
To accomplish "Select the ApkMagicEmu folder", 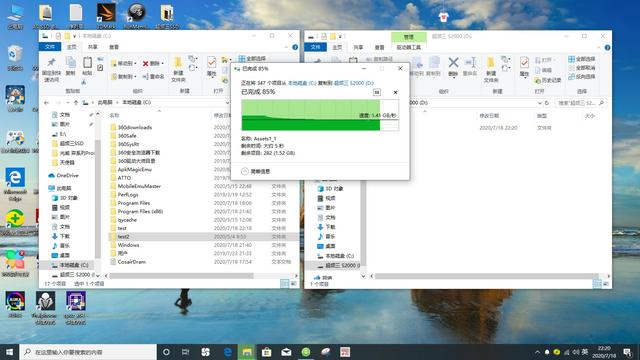I will click(x=134, y=169).
